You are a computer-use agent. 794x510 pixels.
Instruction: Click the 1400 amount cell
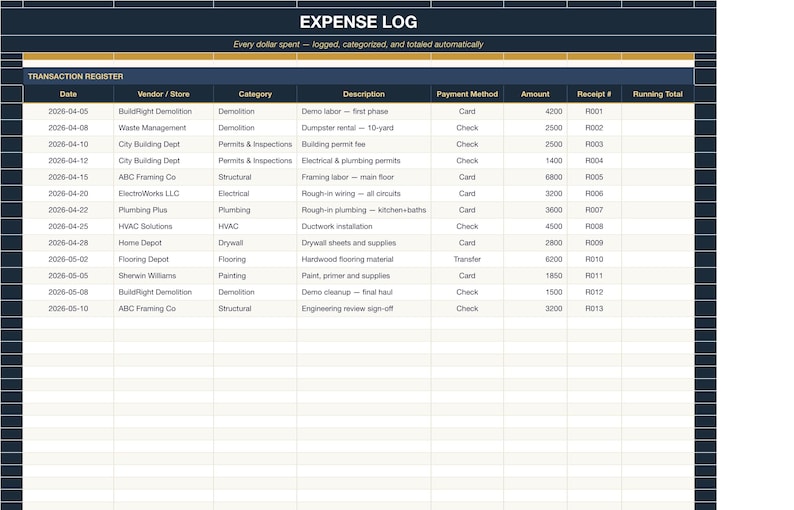pyautogui.click(x=535, y=161)
